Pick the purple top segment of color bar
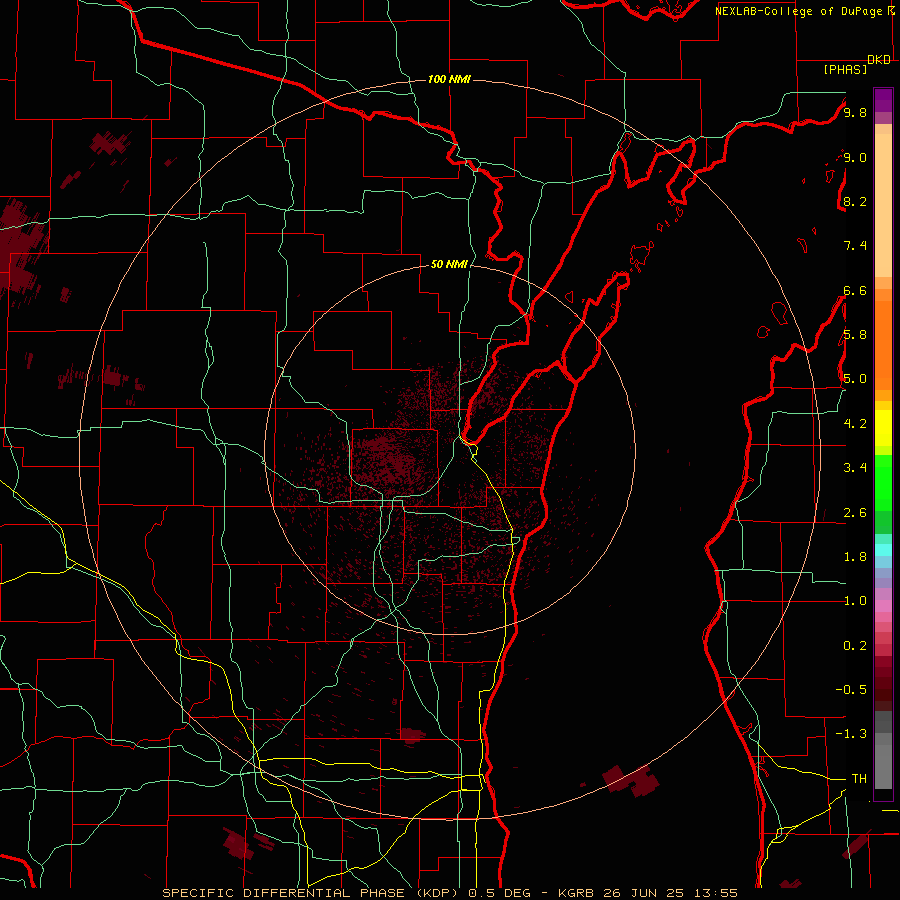The height and width of the screenshot is (900, 900). click(x=883, y=100)
